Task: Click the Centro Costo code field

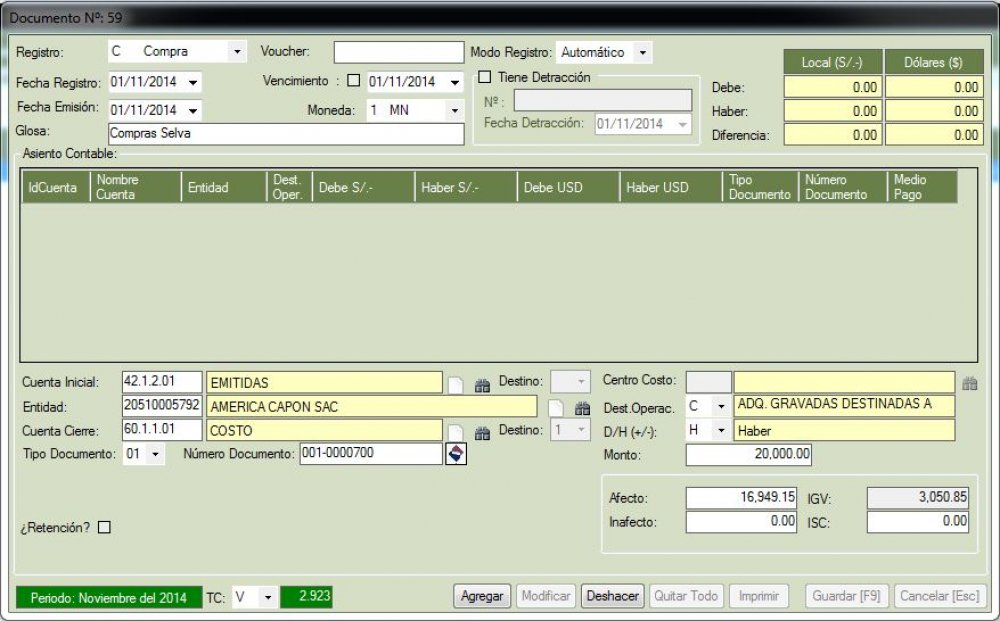Action: point(709,382)
